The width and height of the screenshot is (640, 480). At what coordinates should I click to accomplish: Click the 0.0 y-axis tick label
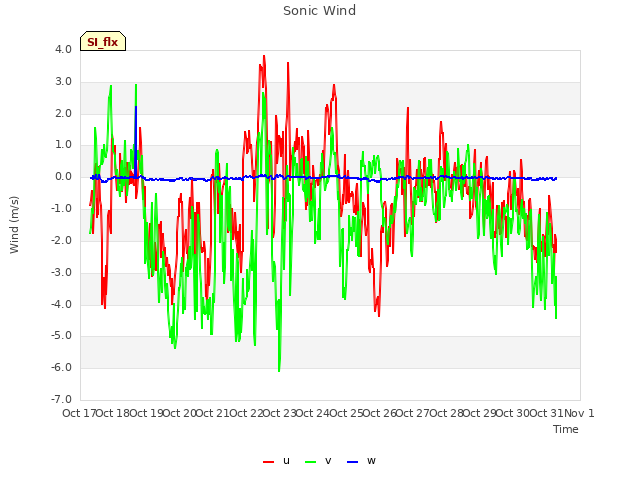pyautogui.click(x=63, y=177)
